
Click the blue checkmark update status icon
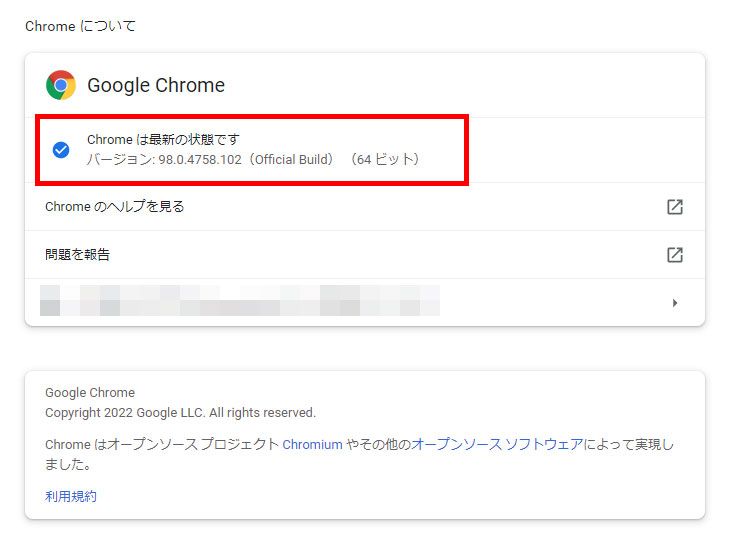point(61,150)
